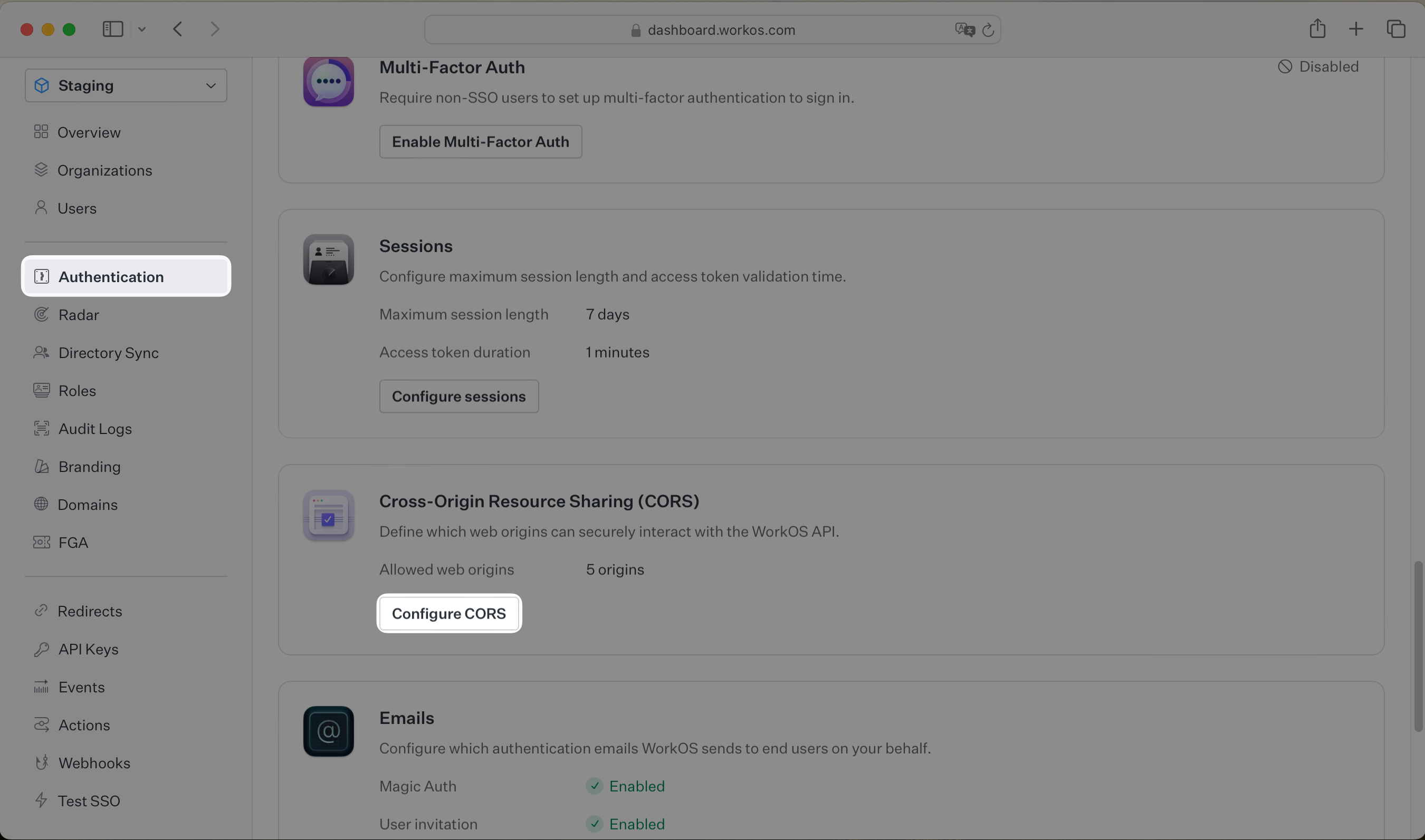Click the dashboard.workos.com address field
The image size is (1425, 840).
[720, 30]
